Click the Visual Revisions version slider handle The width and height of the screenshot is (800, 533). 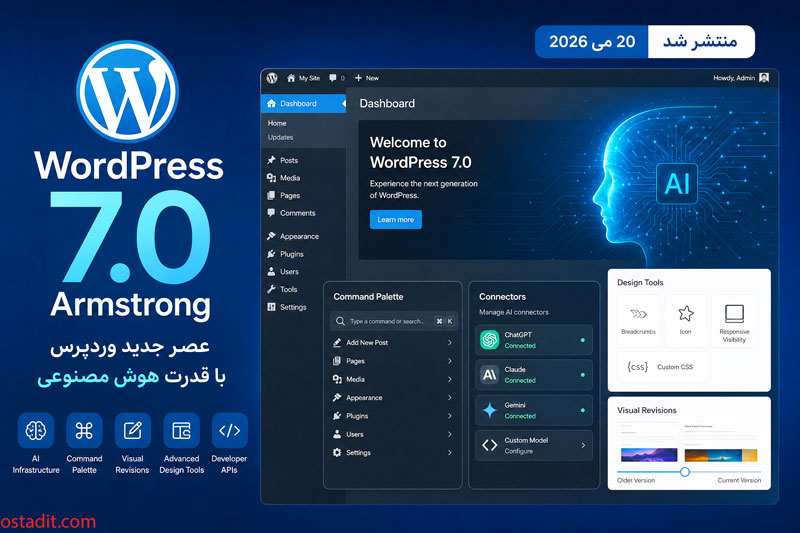(685, 472)
